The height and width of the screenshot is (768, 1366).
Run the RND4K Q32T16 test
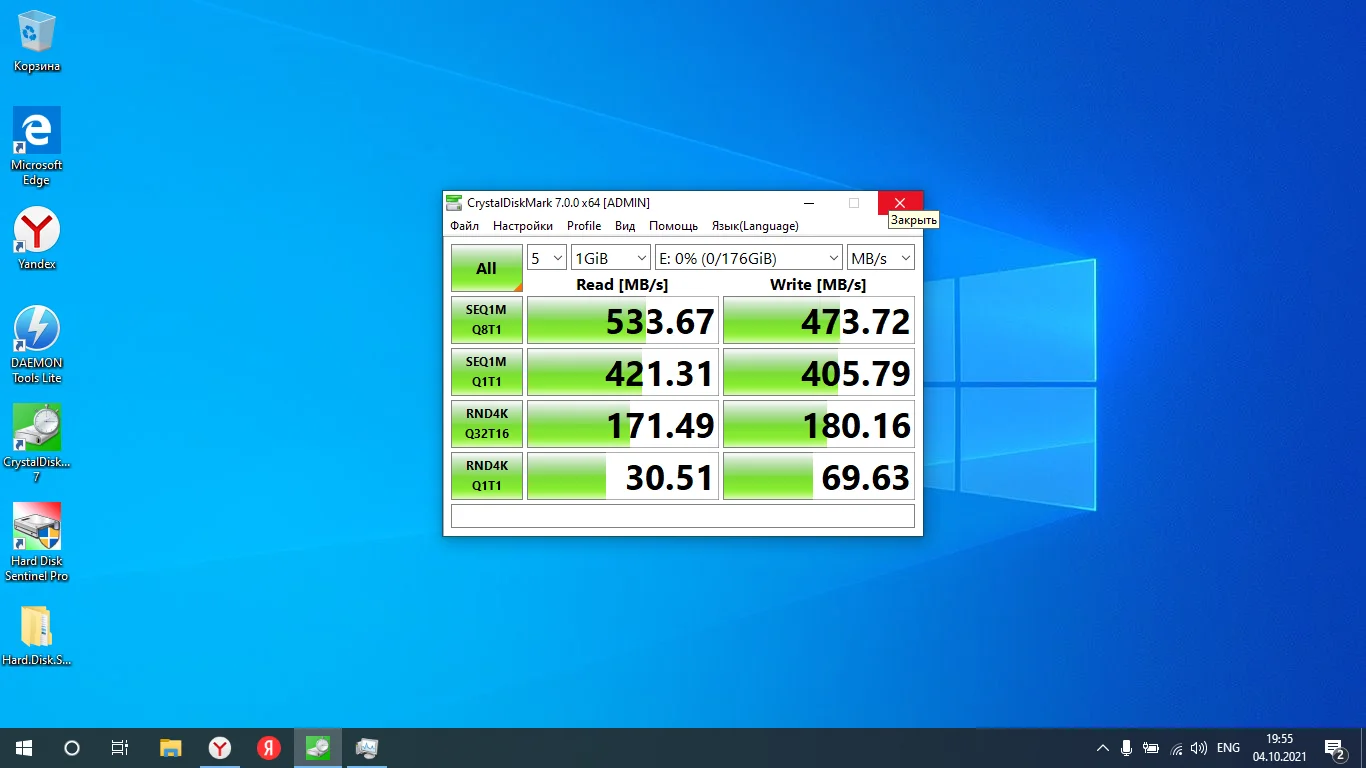(x=487, y=424)
